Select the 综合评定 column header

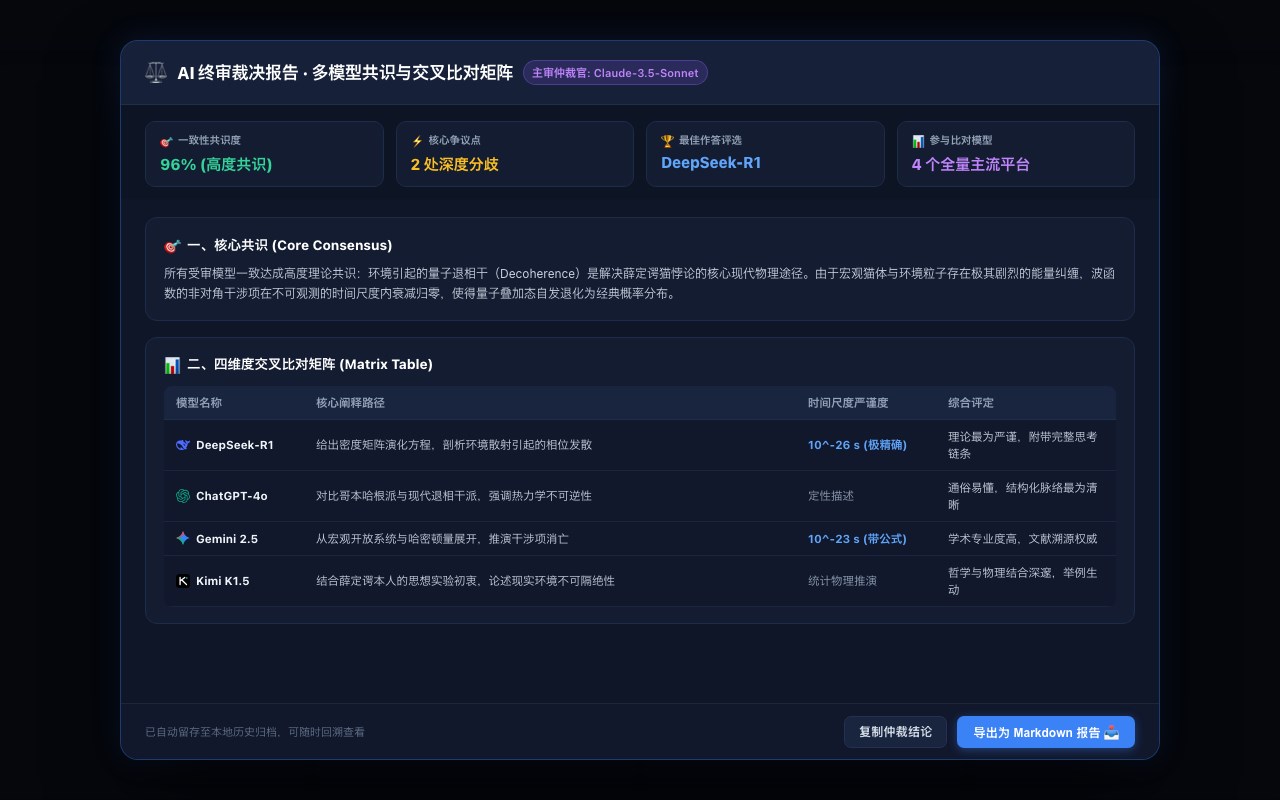(971, 403)
